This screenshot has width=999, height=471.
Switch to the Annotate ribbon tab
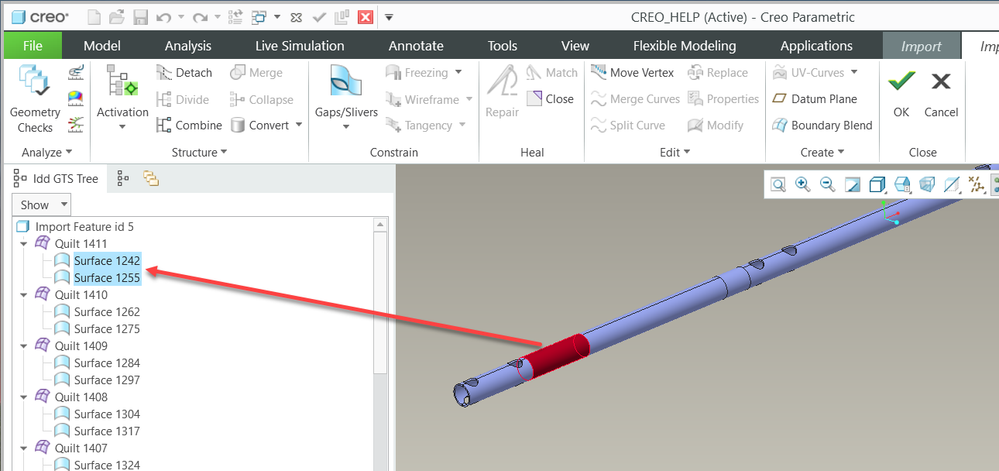pos(416,46)
